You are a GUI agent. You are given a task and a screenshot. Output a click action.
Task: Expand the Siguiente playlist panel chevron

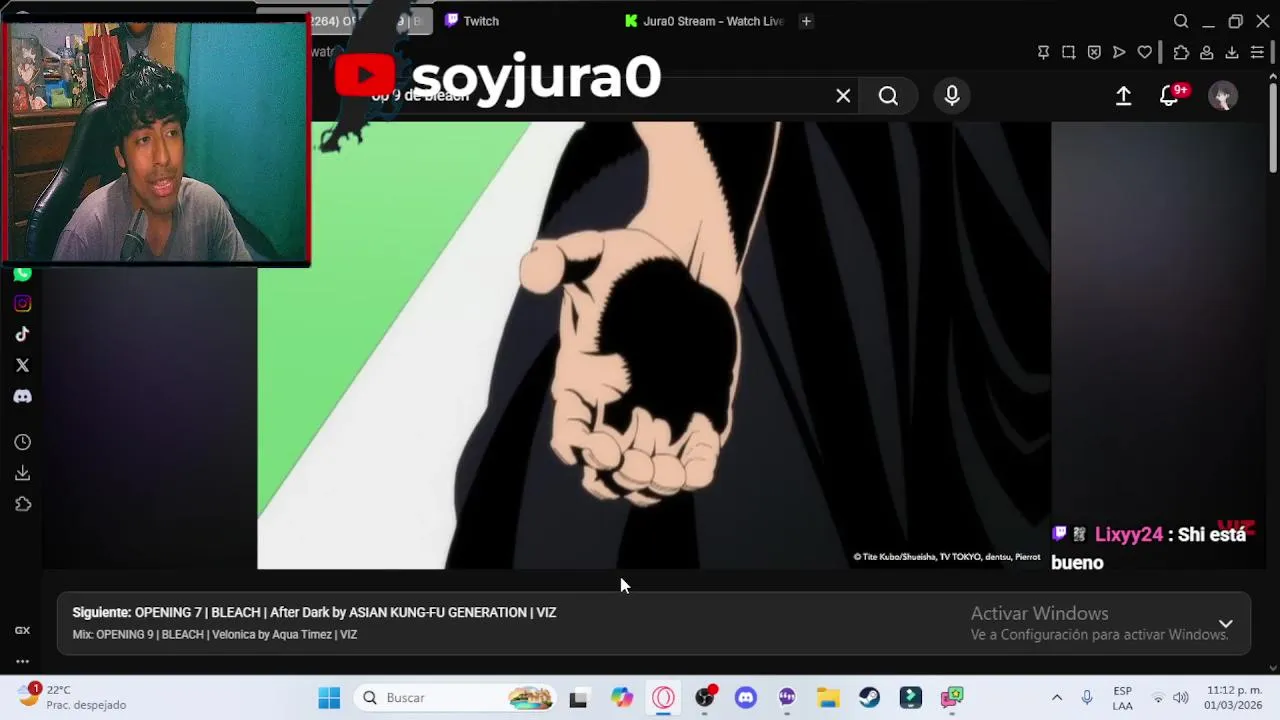[1225, 624]
